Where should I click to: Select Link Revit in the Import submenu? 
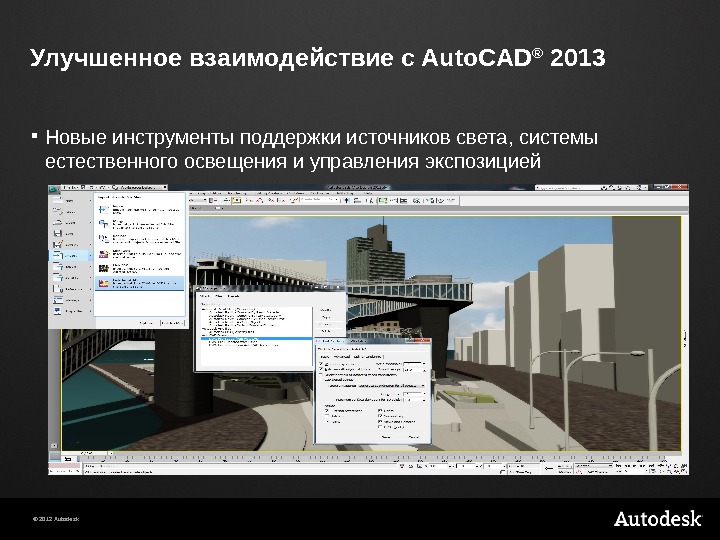140,253
